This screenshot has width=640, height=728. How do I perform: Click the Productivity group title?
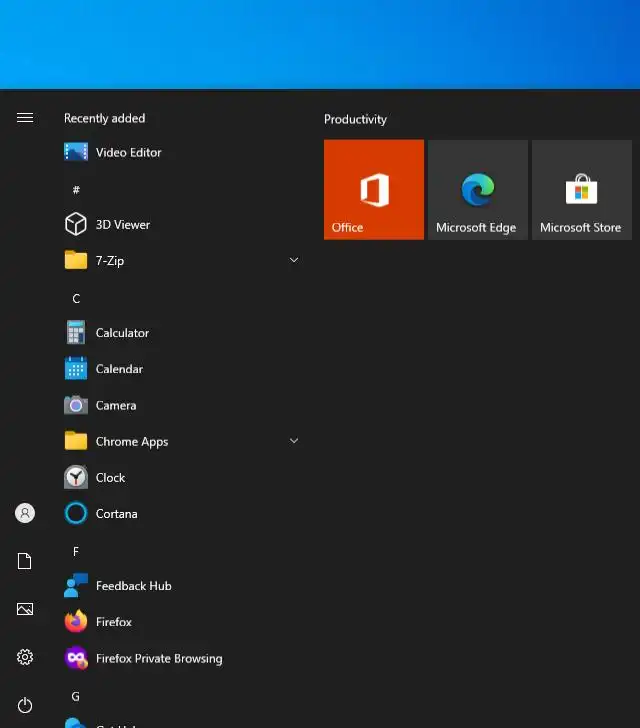[355, 119]
